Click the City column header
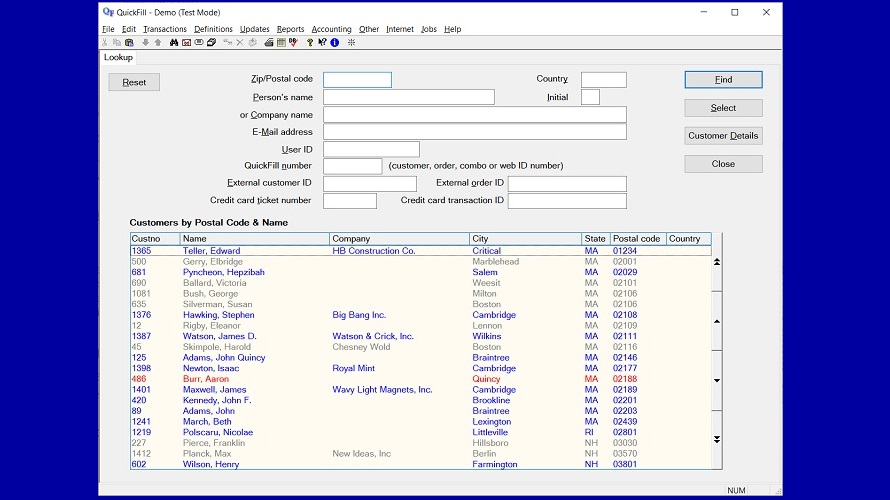 point(525,239)
